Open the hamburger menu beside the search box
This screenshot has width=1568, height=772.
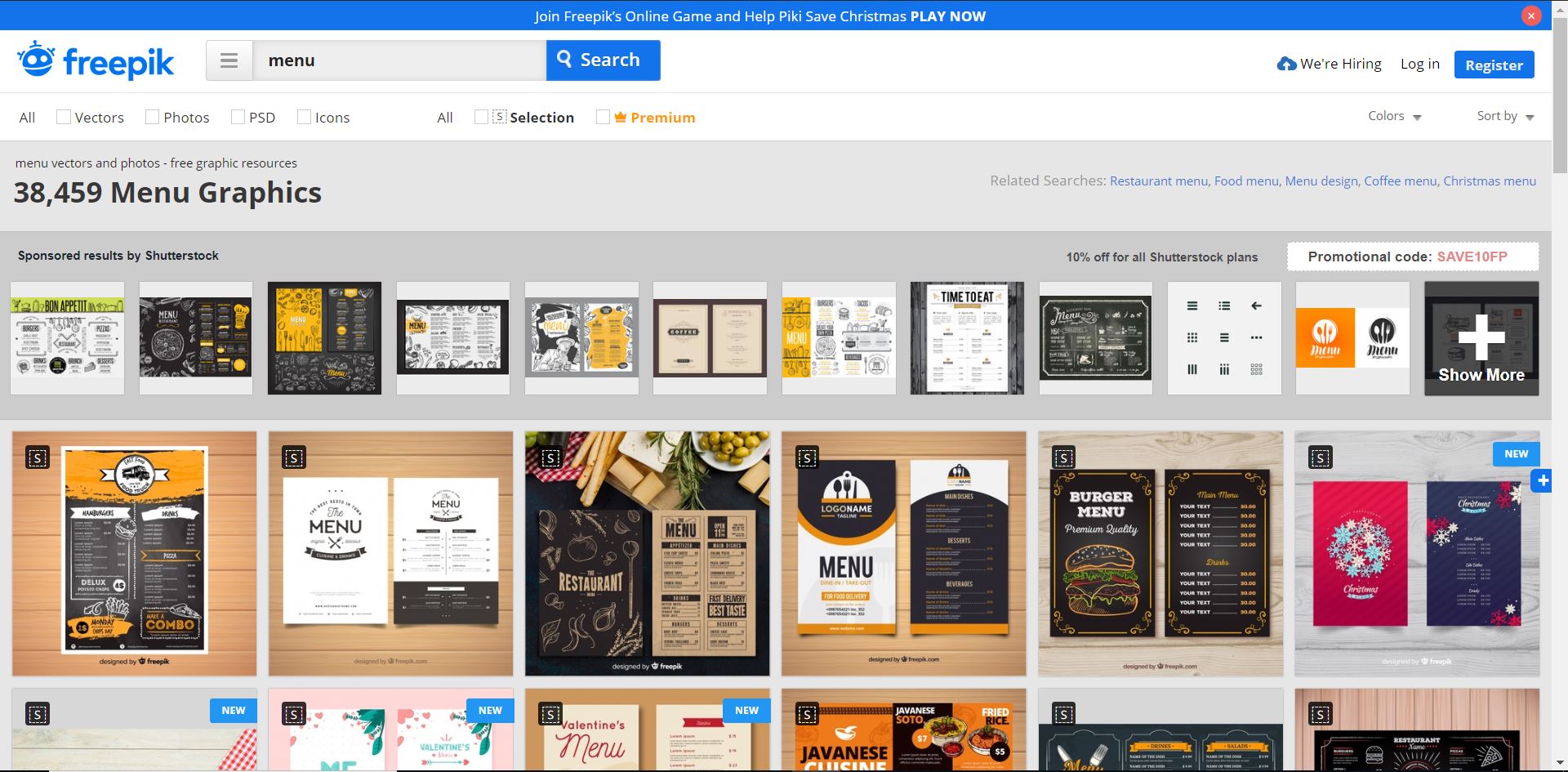pyautogui.click(x=229, y=60)
